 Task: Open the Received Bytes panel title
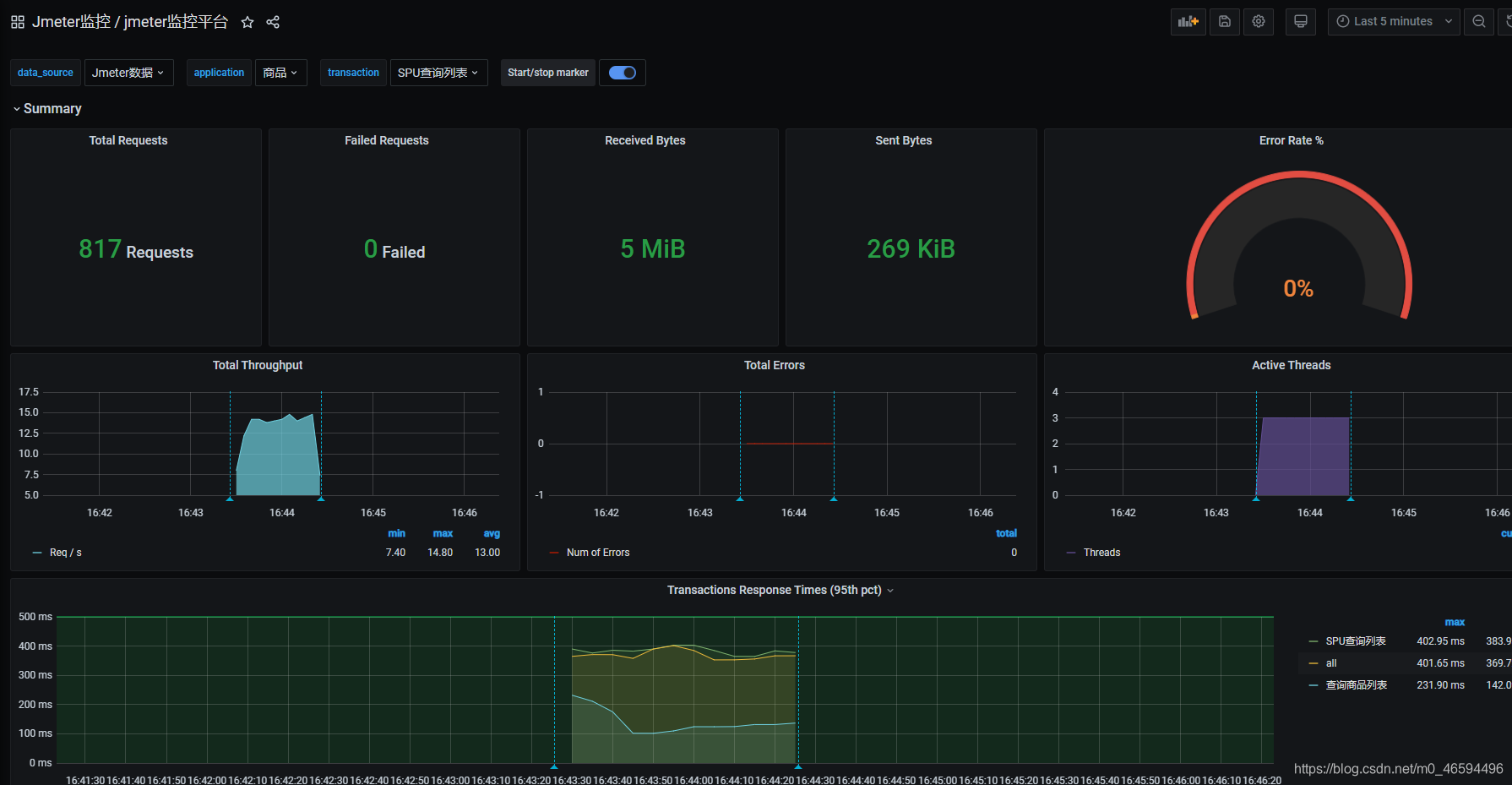click(x=645, y=140)
